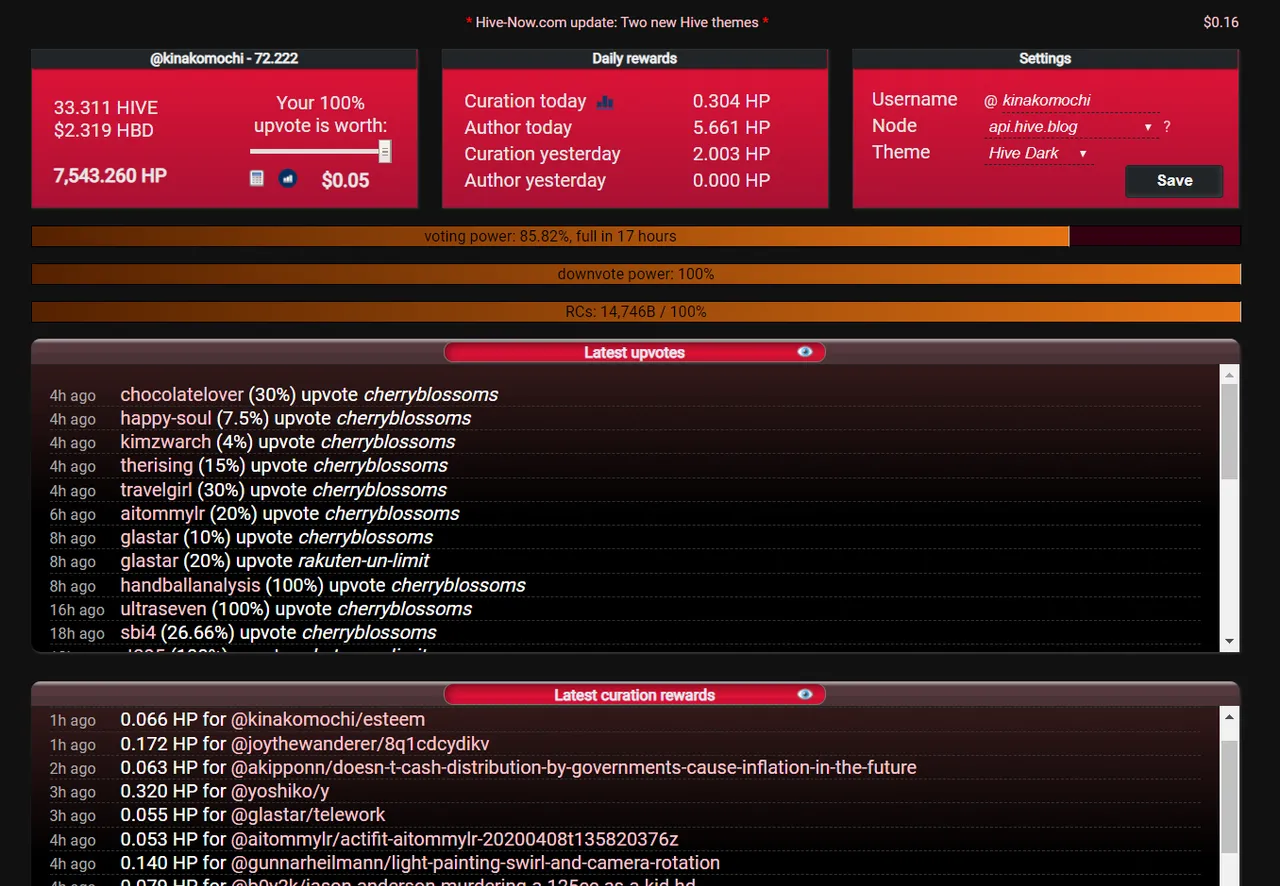The height and width of the screenshot is (886, 1280).
Task: Click the Latest upvotes list scroll-up arrow
Action: click(x=1230, y=374)
